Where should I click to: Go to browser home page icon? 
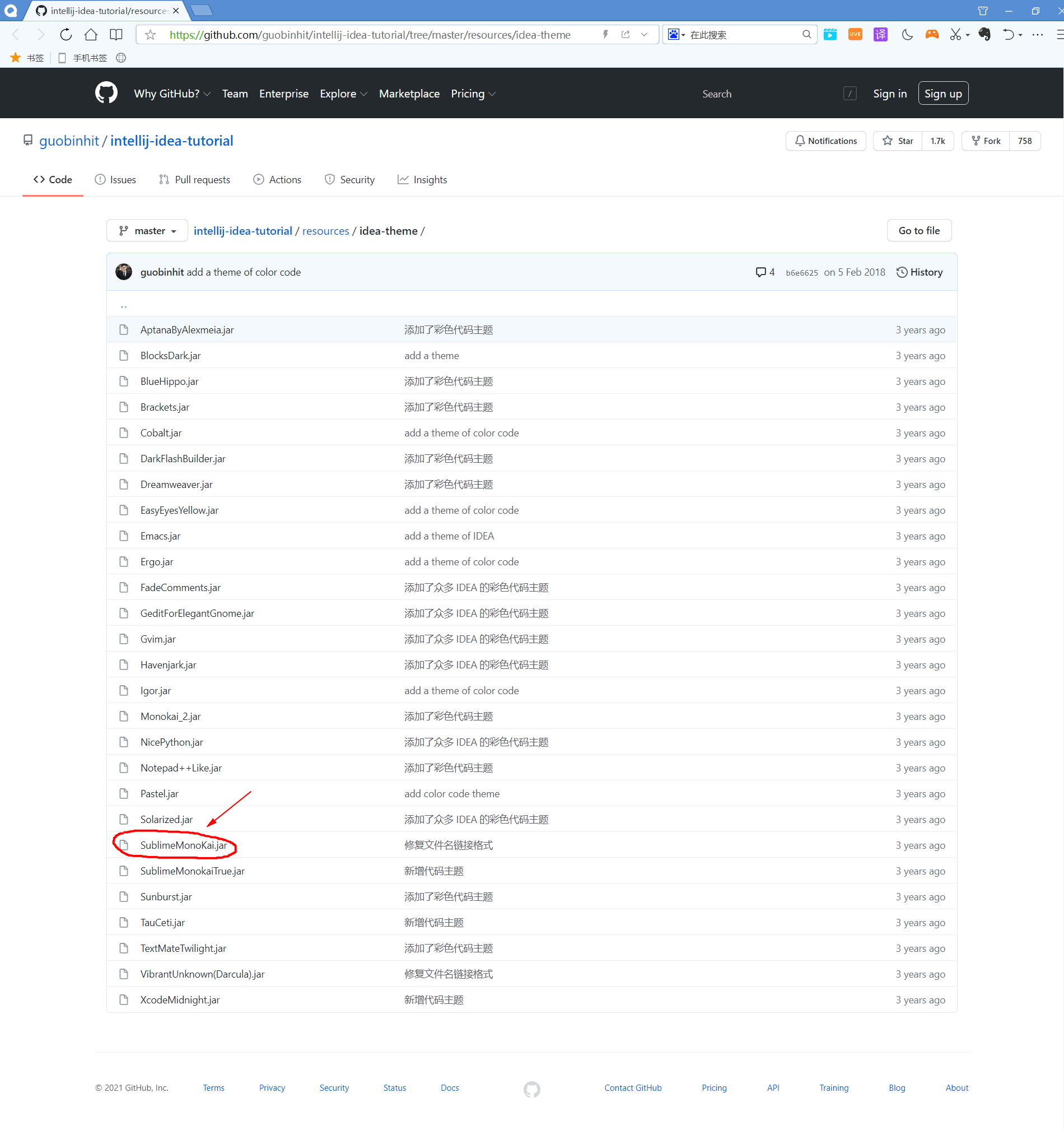tap(91, 35)
